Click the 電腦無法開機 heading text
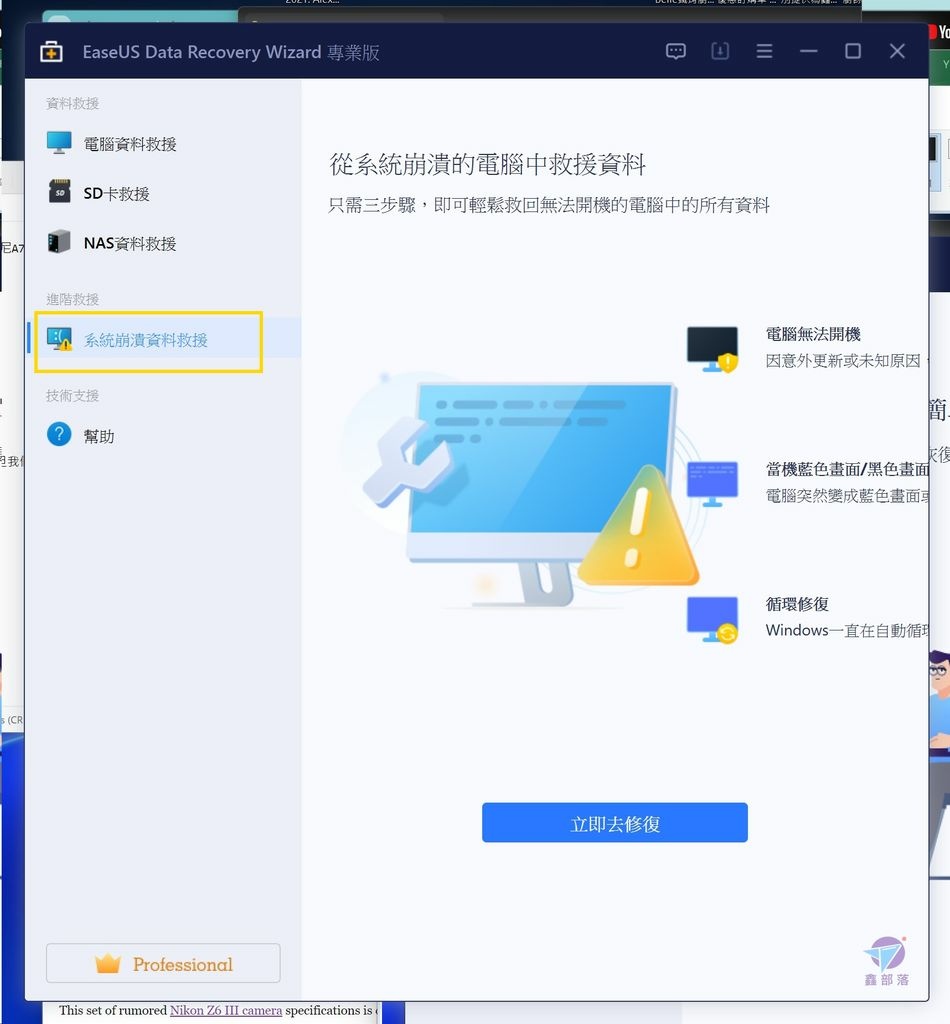The height and width of the screenshot is (1024, 950). point(813,334)
